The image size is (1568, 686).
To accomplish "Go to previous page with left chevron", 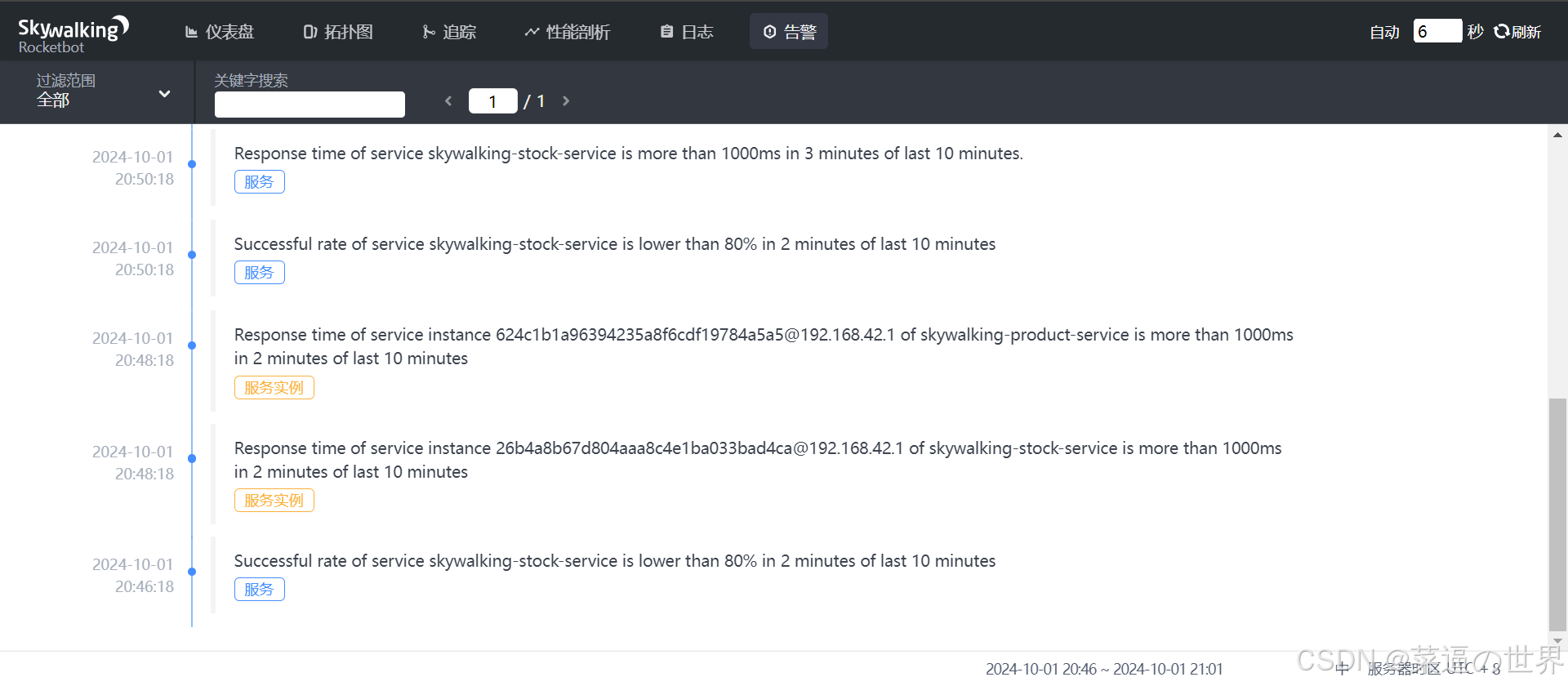I will coord(448,101).
